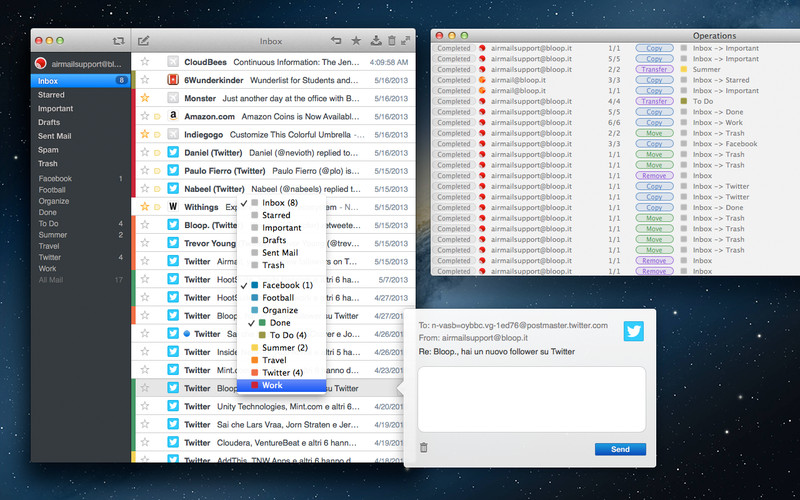Viewport: 800px width, 500px height.
Task: Click the Amazon.com sender icon
Action: (173, 116)
